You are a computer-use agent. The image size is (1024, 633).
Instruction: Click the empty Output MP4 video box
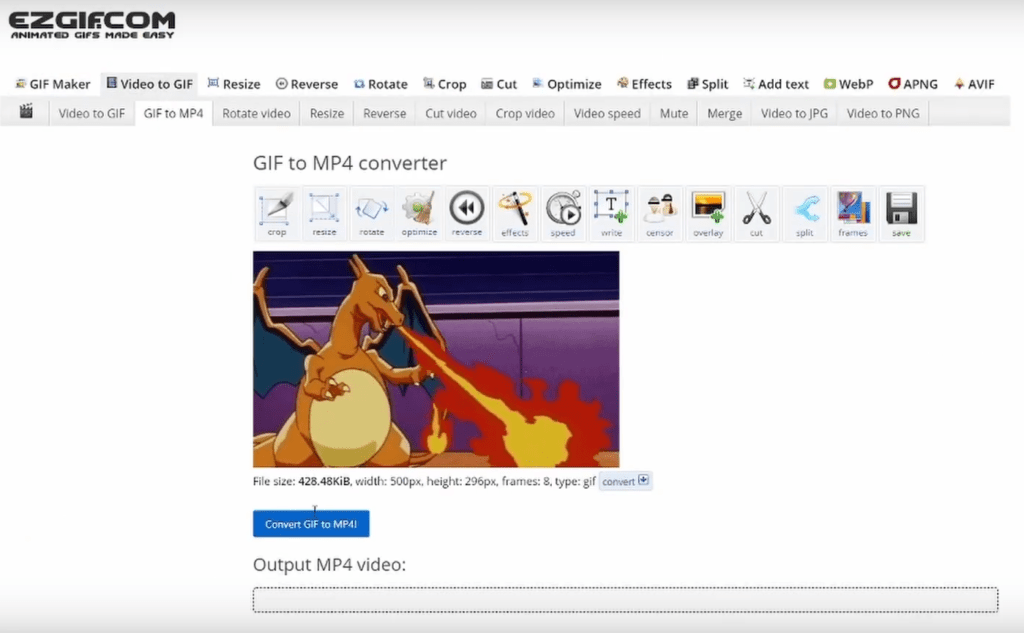626,600
